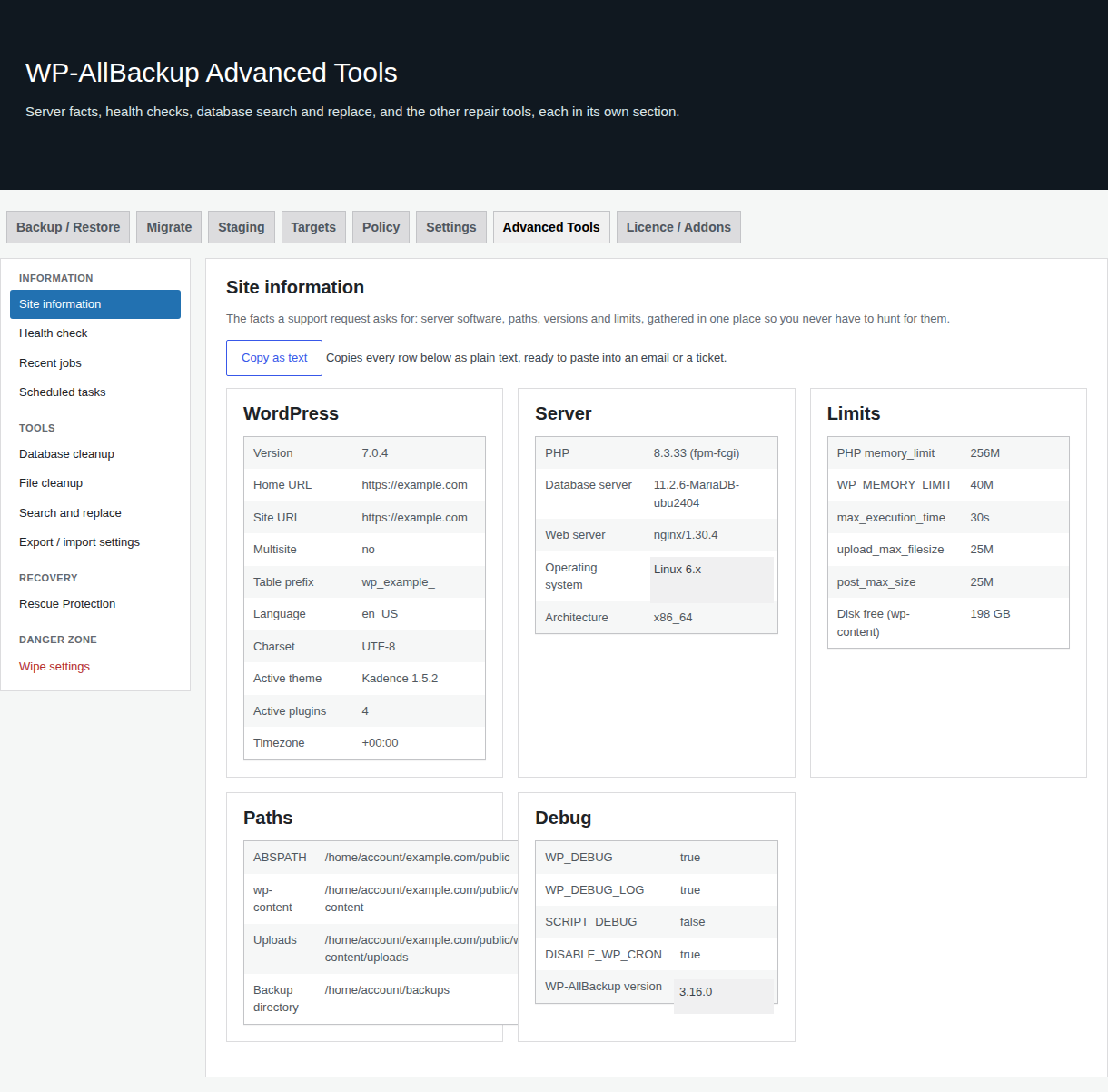Open the Search and replace tool
This screenshot has width=1108, height=1092.
tap(95, 513)
